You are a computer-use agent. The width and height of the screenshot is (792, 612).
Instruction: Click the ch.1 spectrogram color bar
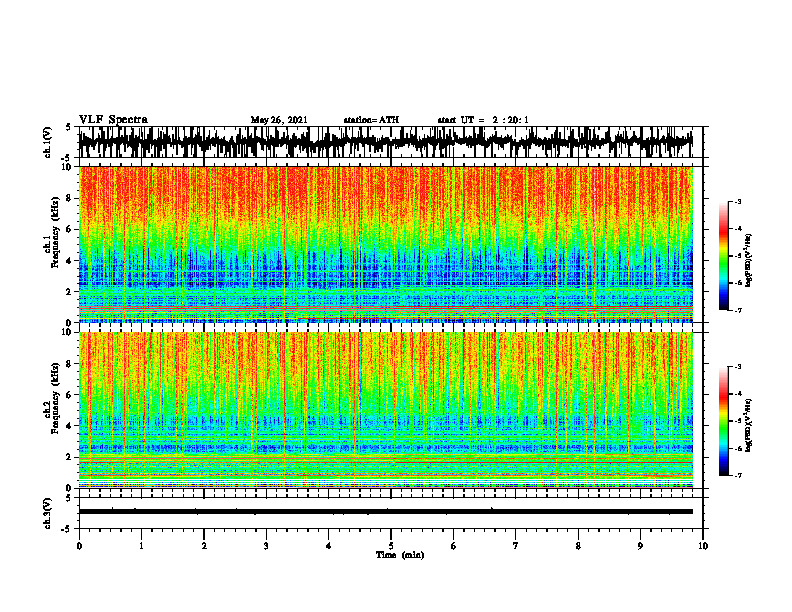[x=723, y=256]
